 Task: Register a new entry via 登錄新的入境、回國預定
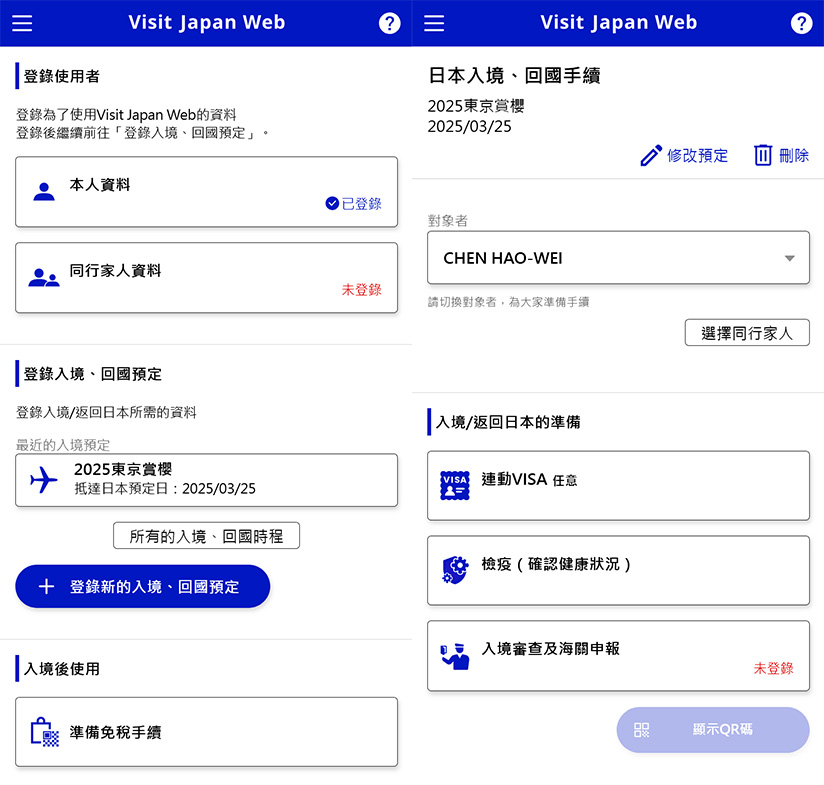coord(143,586)
